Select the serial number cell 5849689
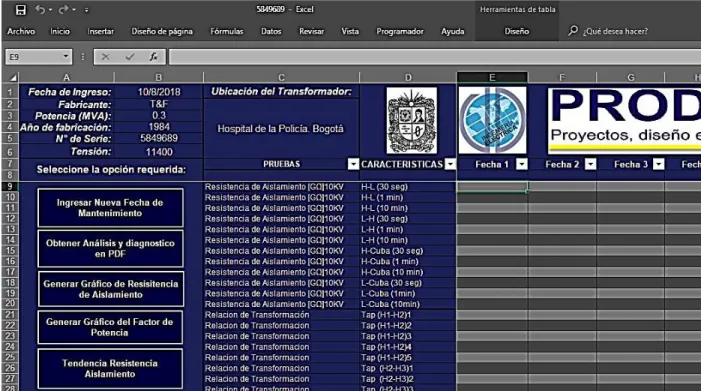Viewport: 701px width, 391px height. point(159,138)
